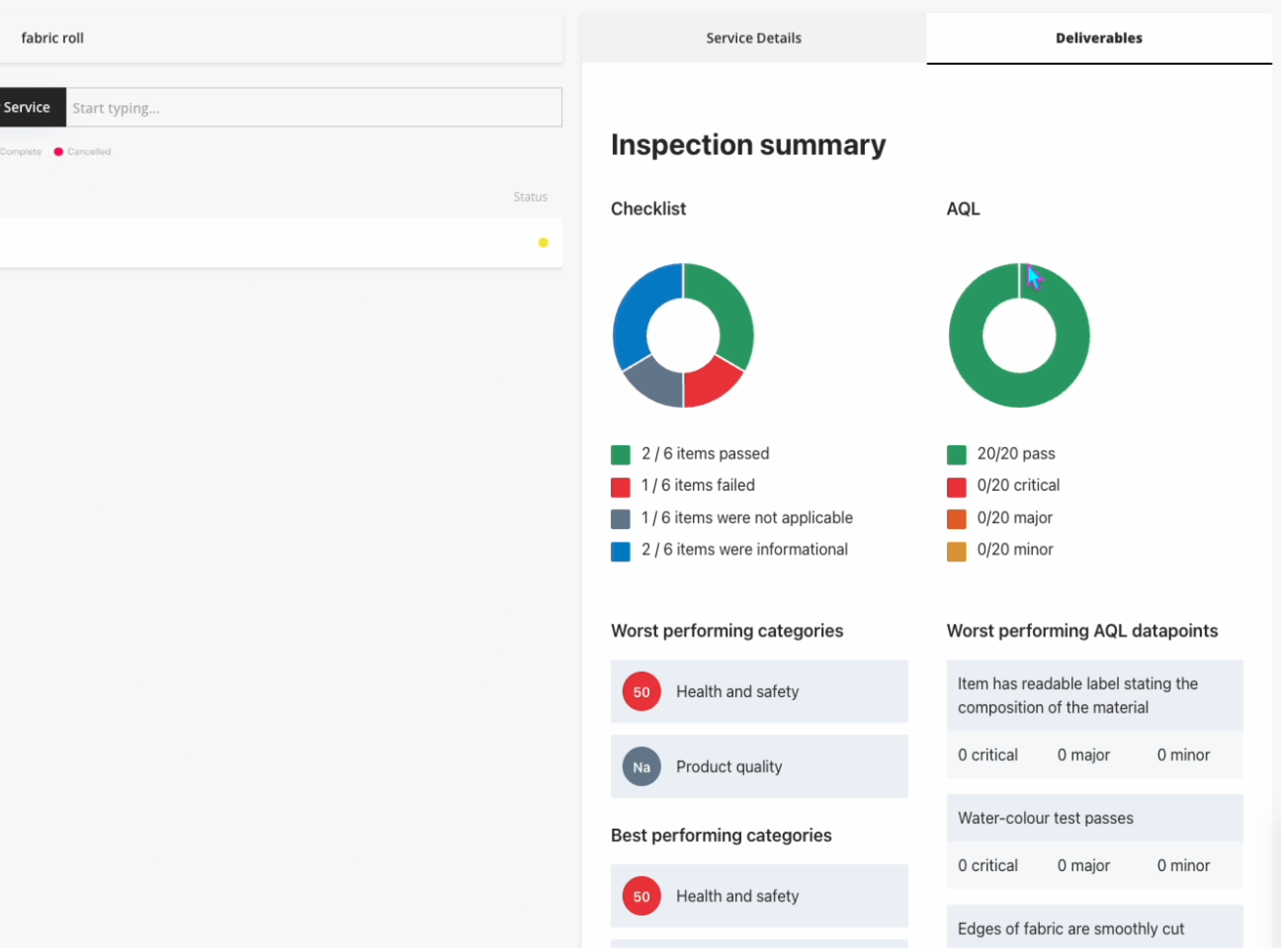Screen dimensions: 1284x952
Task: Click '2 / 6 items passed' legend text
Action: point(706,454)
